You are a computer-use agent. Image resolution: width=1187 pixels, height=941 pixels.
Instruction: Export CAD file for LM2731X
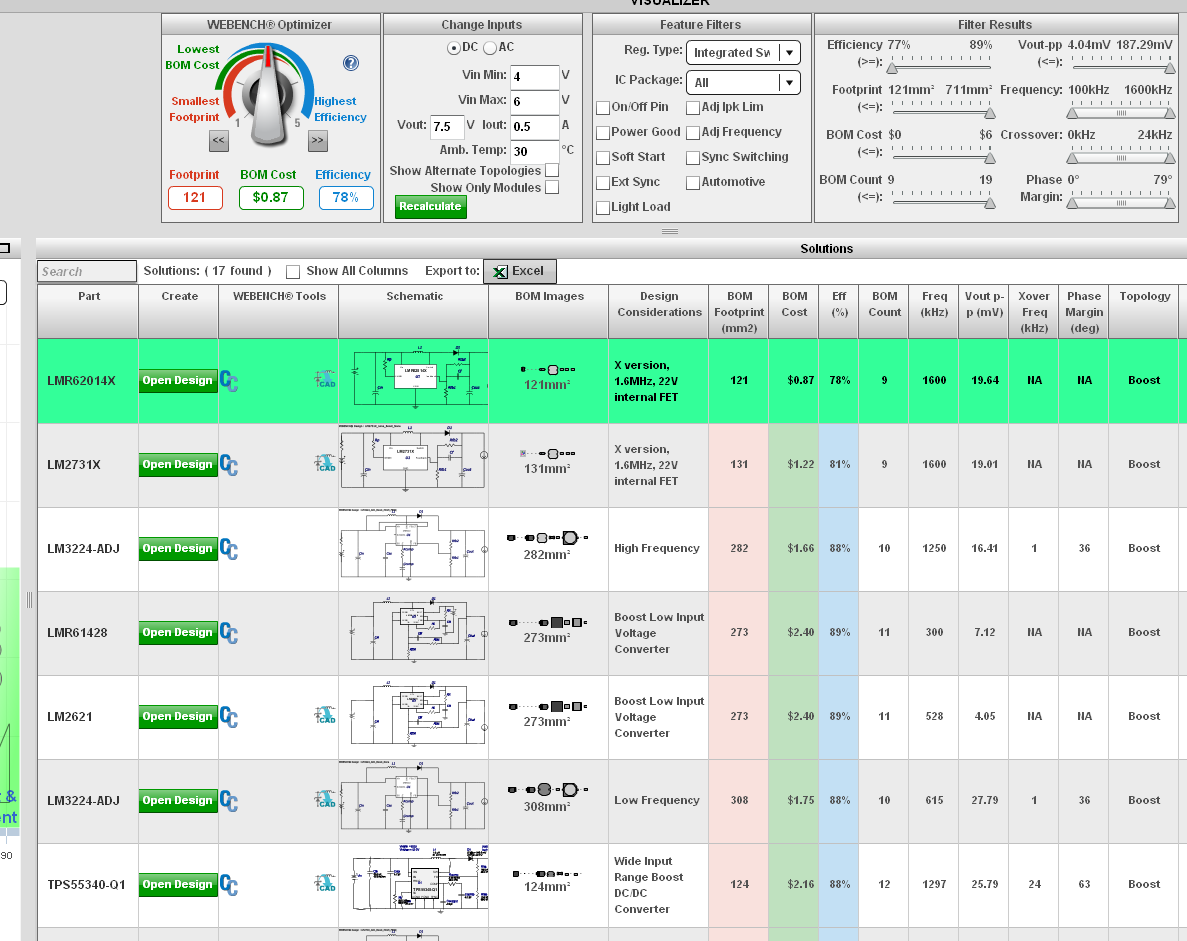[326, 463]
